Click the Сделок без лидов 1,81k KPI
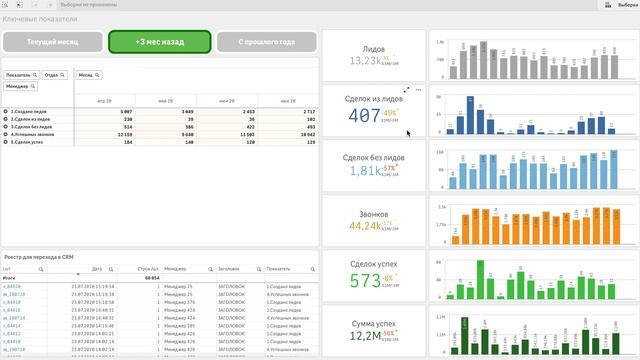The height and width of the screenshot is (360, 640). (x=374, y=166)
